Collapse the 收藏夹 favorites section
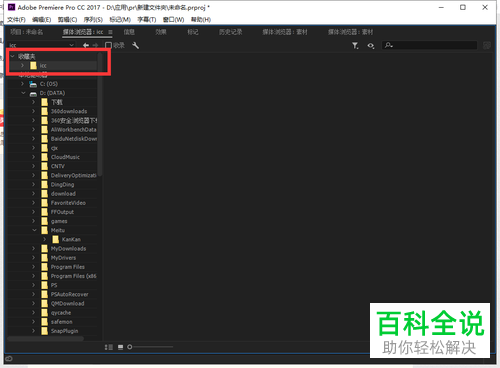This screenshot has width=500, height=368. pyautogui.click(x=13, y=56)
